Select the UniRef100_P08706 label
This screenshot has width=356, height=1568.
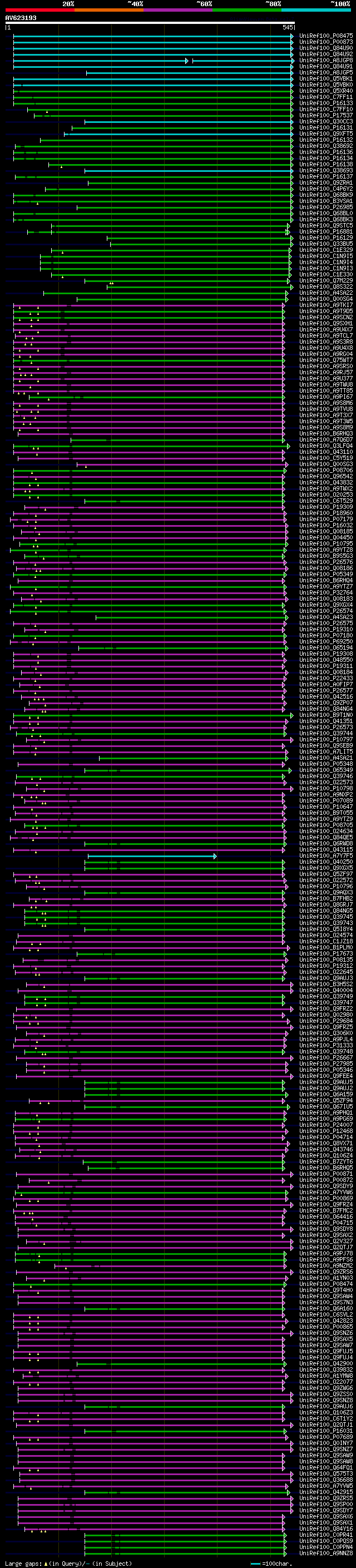[x=325, y=470]
